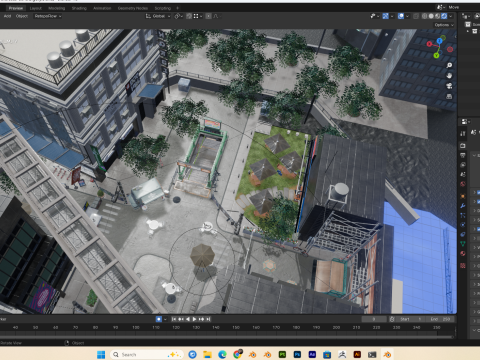This screenshot has height=360, width=480.
Task: Open the Object properties tab icon
Action: (463, 196)
